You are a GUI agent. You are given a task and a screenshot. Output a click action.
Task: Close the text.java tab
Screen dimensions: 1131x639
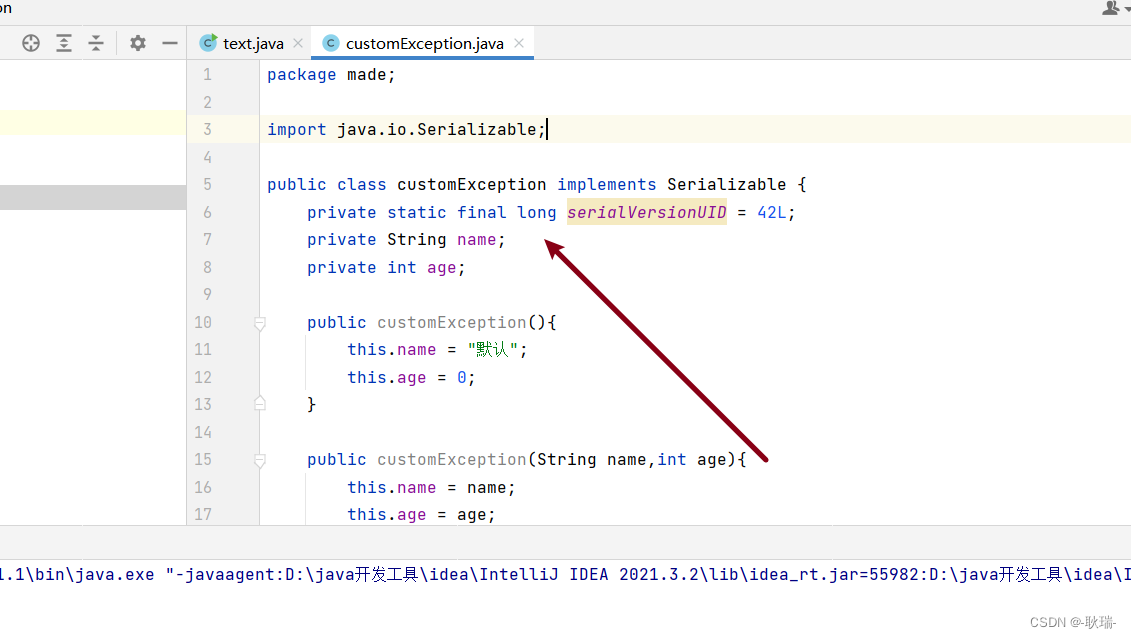point(297,42)
